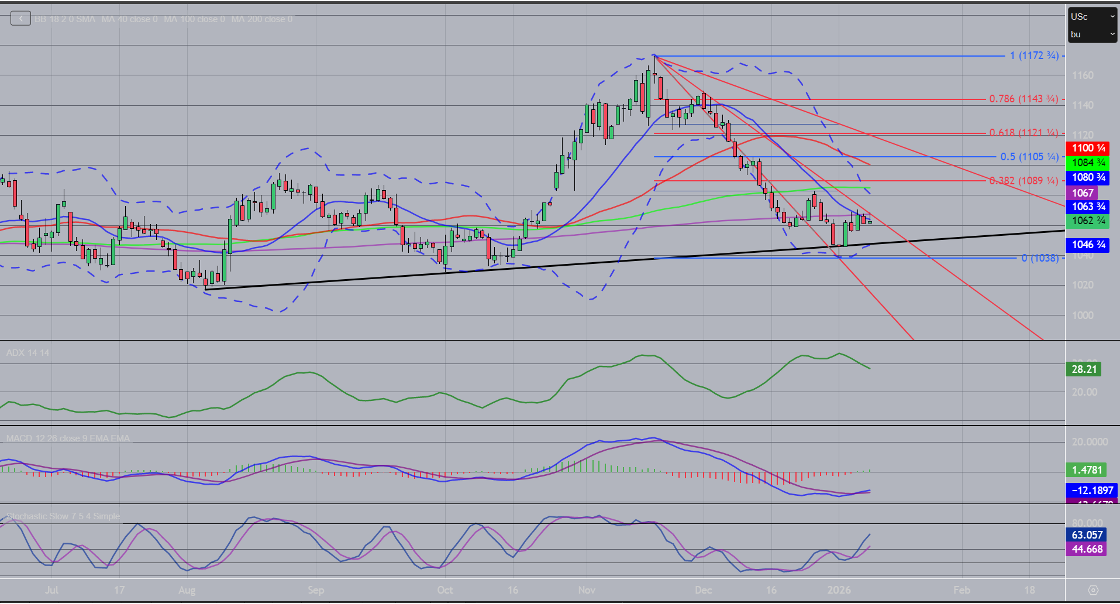Select the purple 1067 price label
Screen dimensions: 1120x604
(1083, 192)
